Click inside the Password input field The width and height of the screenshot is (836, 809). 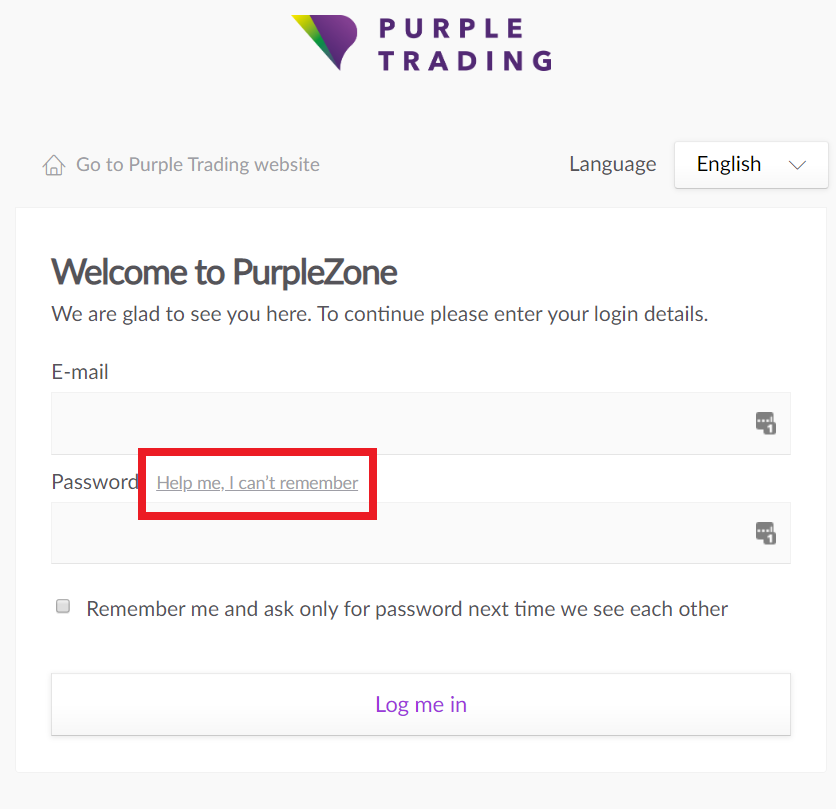click(x=421, y=533)
